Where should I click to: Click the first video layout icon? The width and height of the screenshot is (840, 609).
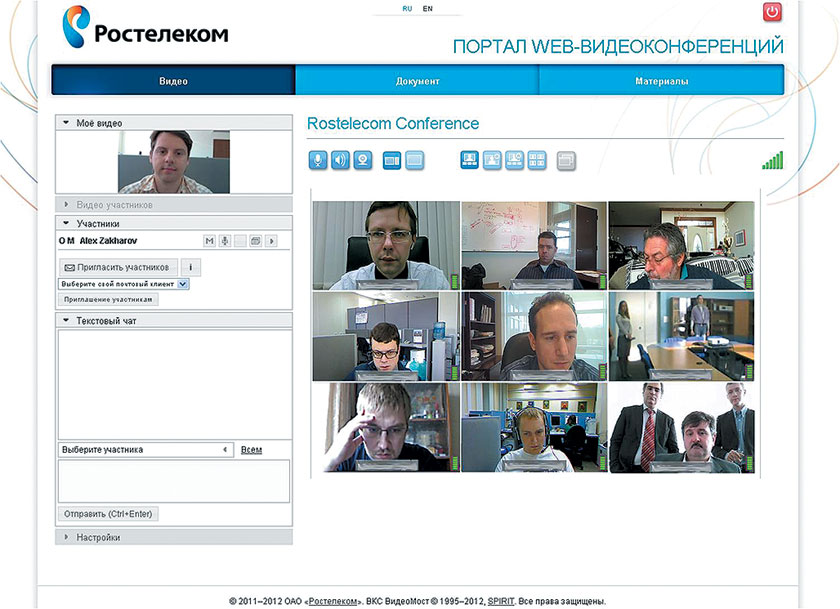[470, 160]
